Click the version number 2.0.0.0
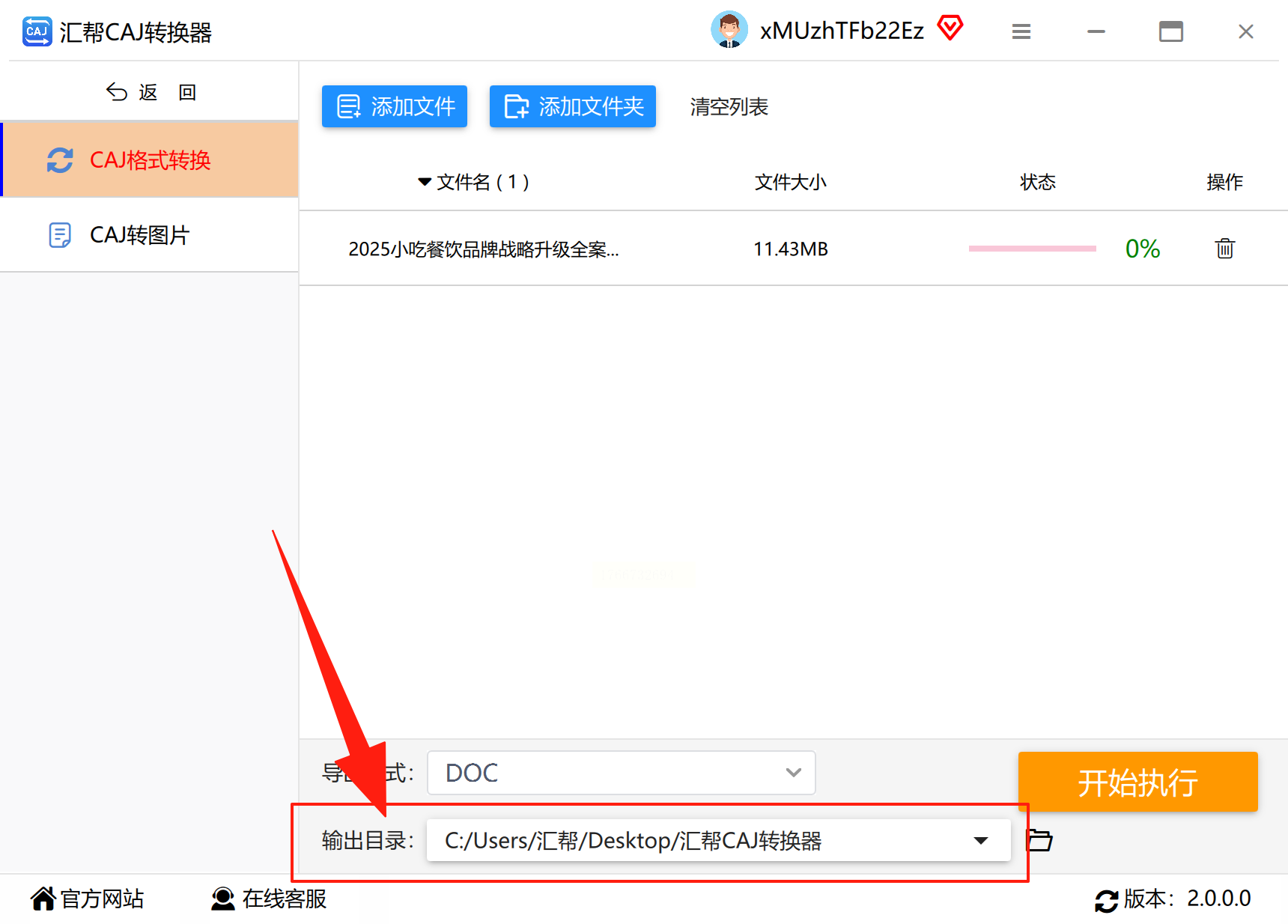 (1219, 899)
